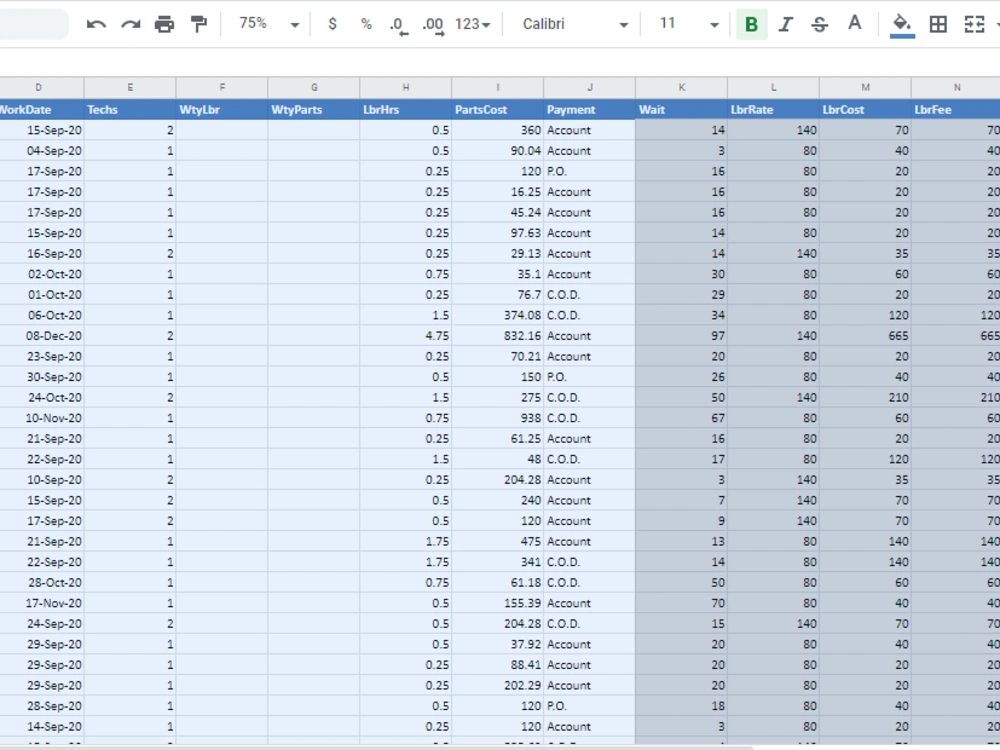Click the LbrRate header cell
Screen dimensions: 1000x750
773,110
